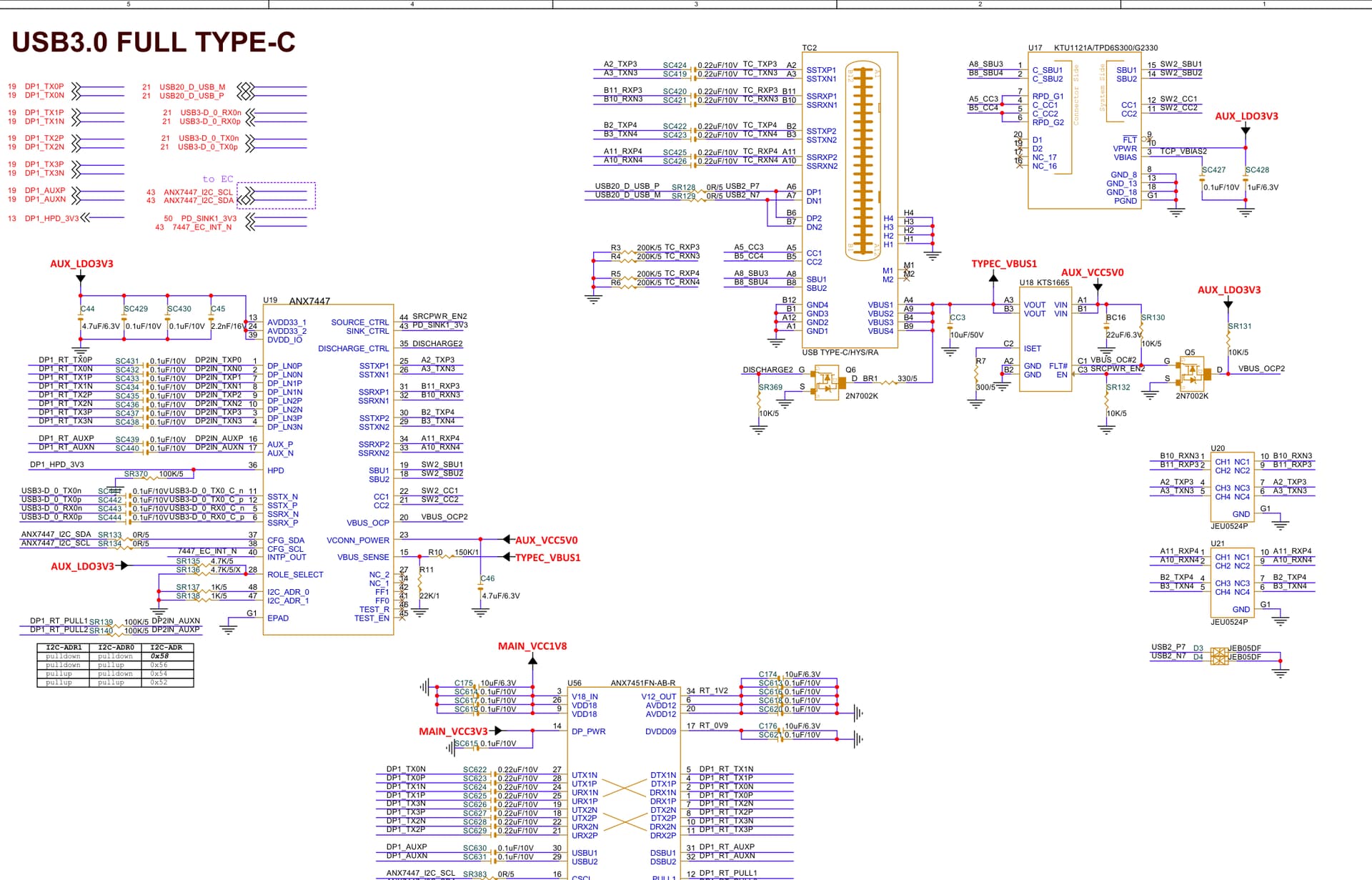Select the C45 2.2nF/16V value text

coord(228,326)
